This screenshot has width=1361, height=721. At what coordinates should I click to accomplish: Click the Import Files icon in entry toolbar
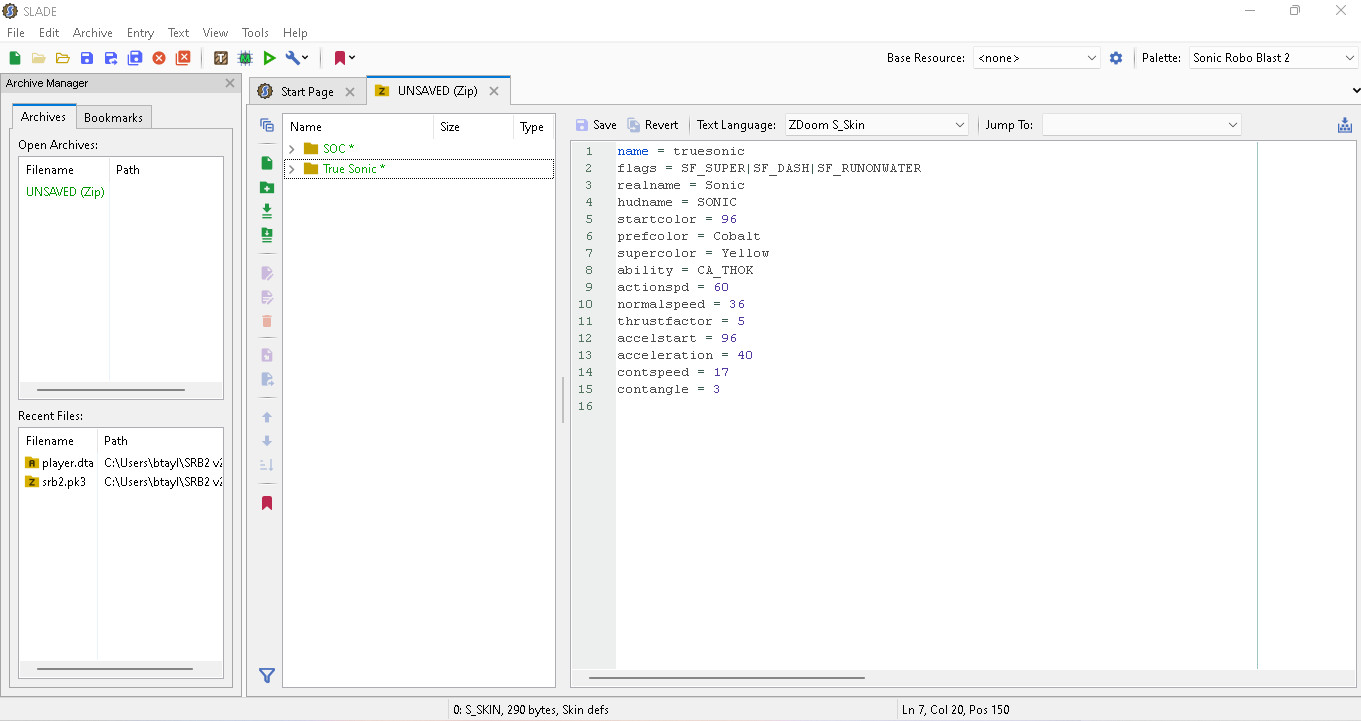(267, 211)
